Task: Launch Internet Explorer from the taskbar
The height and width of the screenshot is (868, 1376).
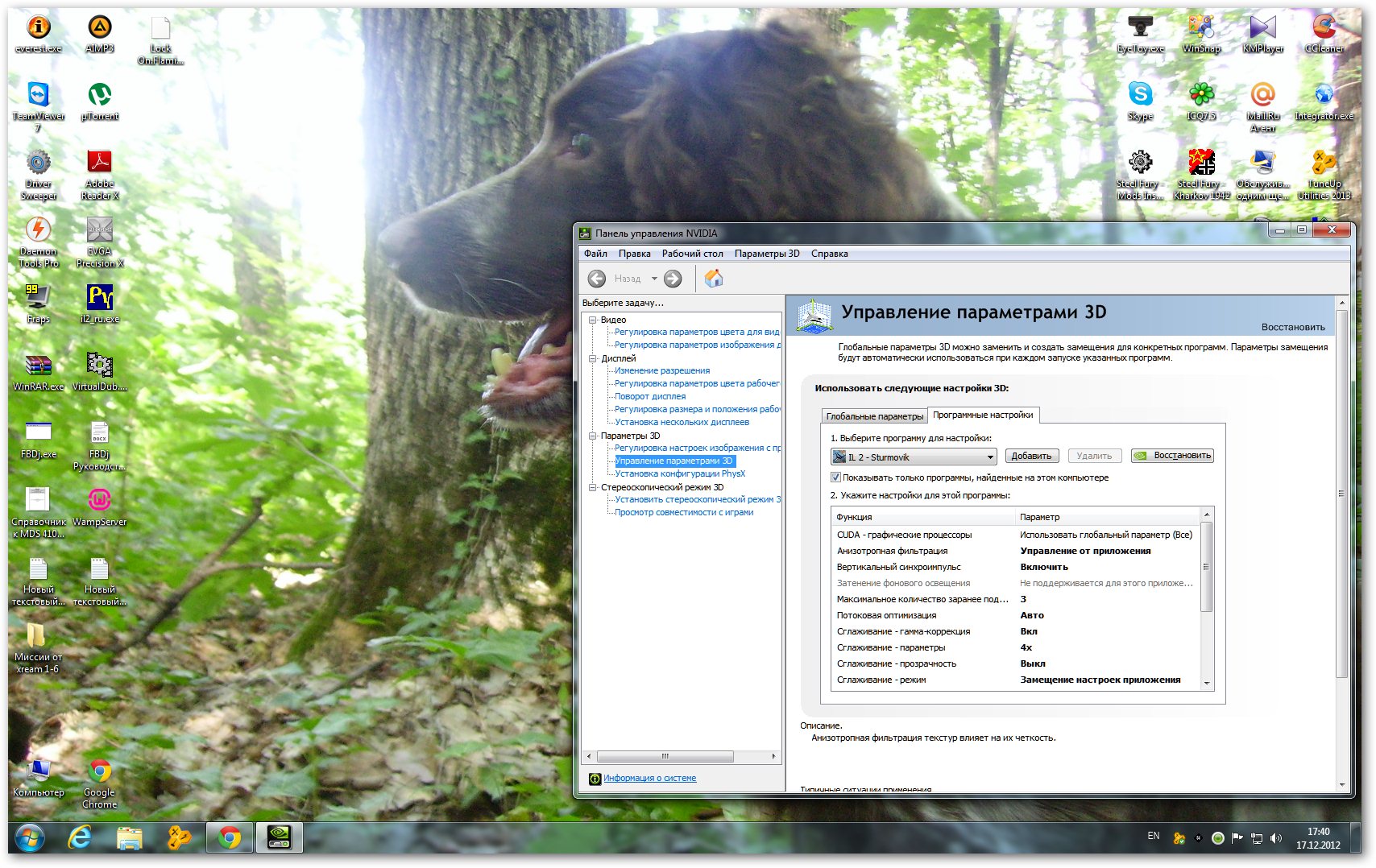Action: click(80, 838)
